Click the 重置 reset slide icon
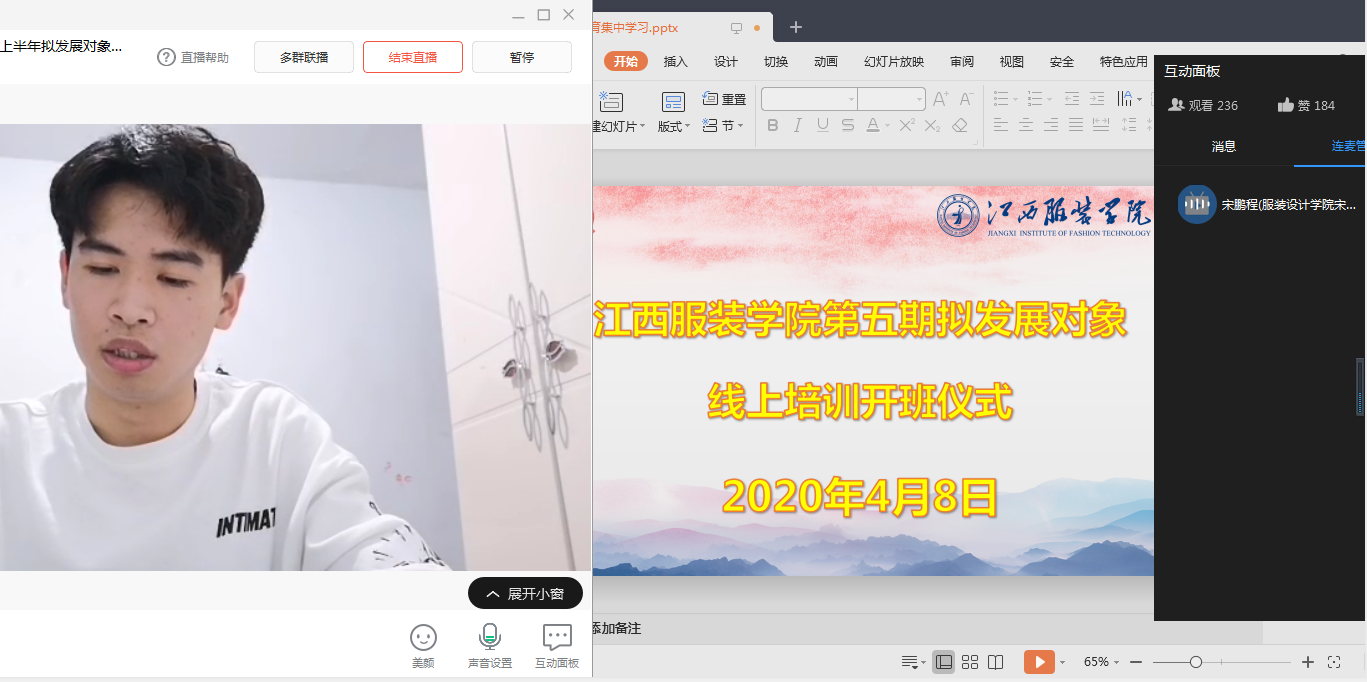1367x682 pixels. 710,99
